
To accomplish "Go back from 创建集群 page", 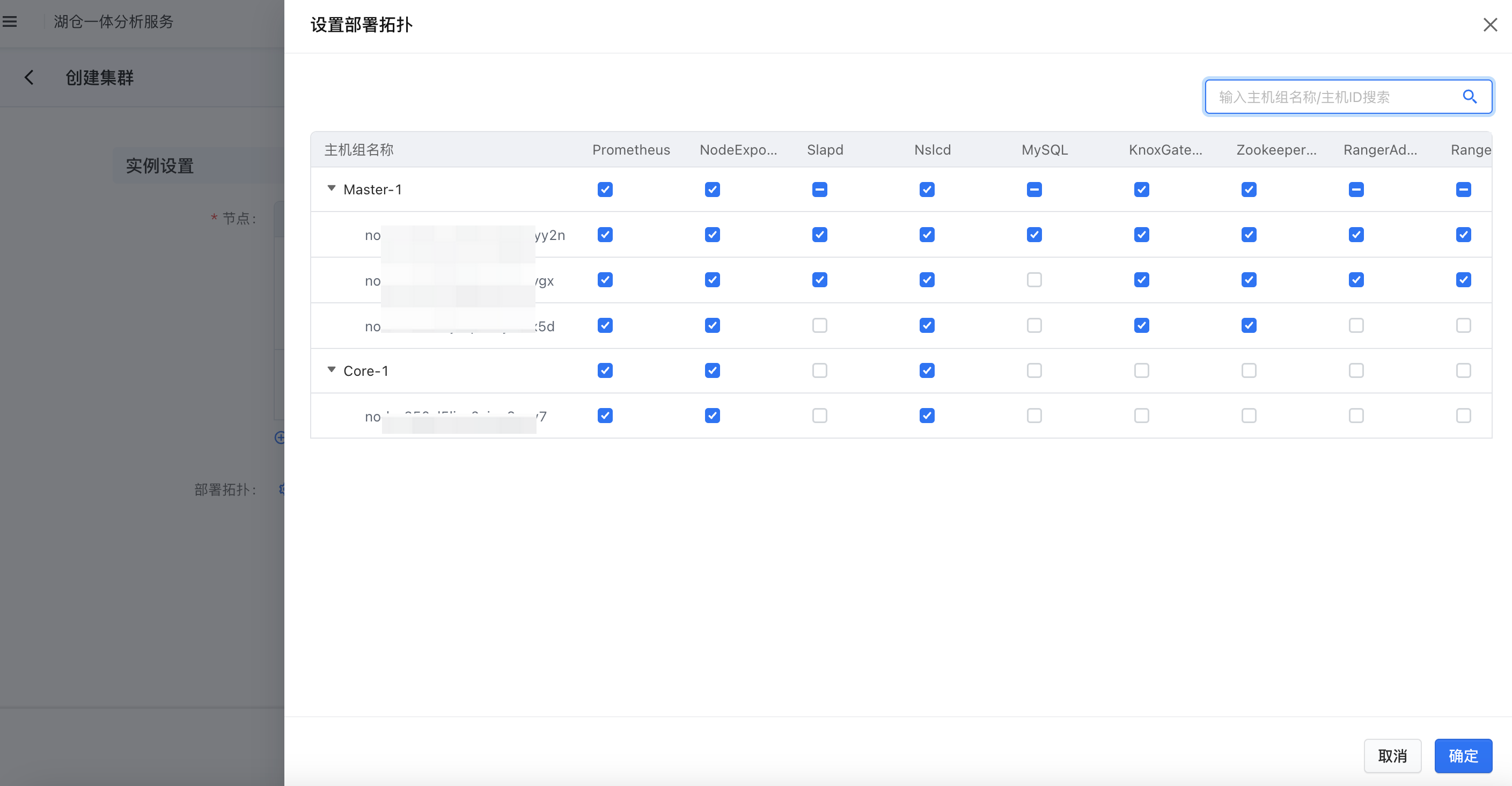I will [x=29, y=77].
